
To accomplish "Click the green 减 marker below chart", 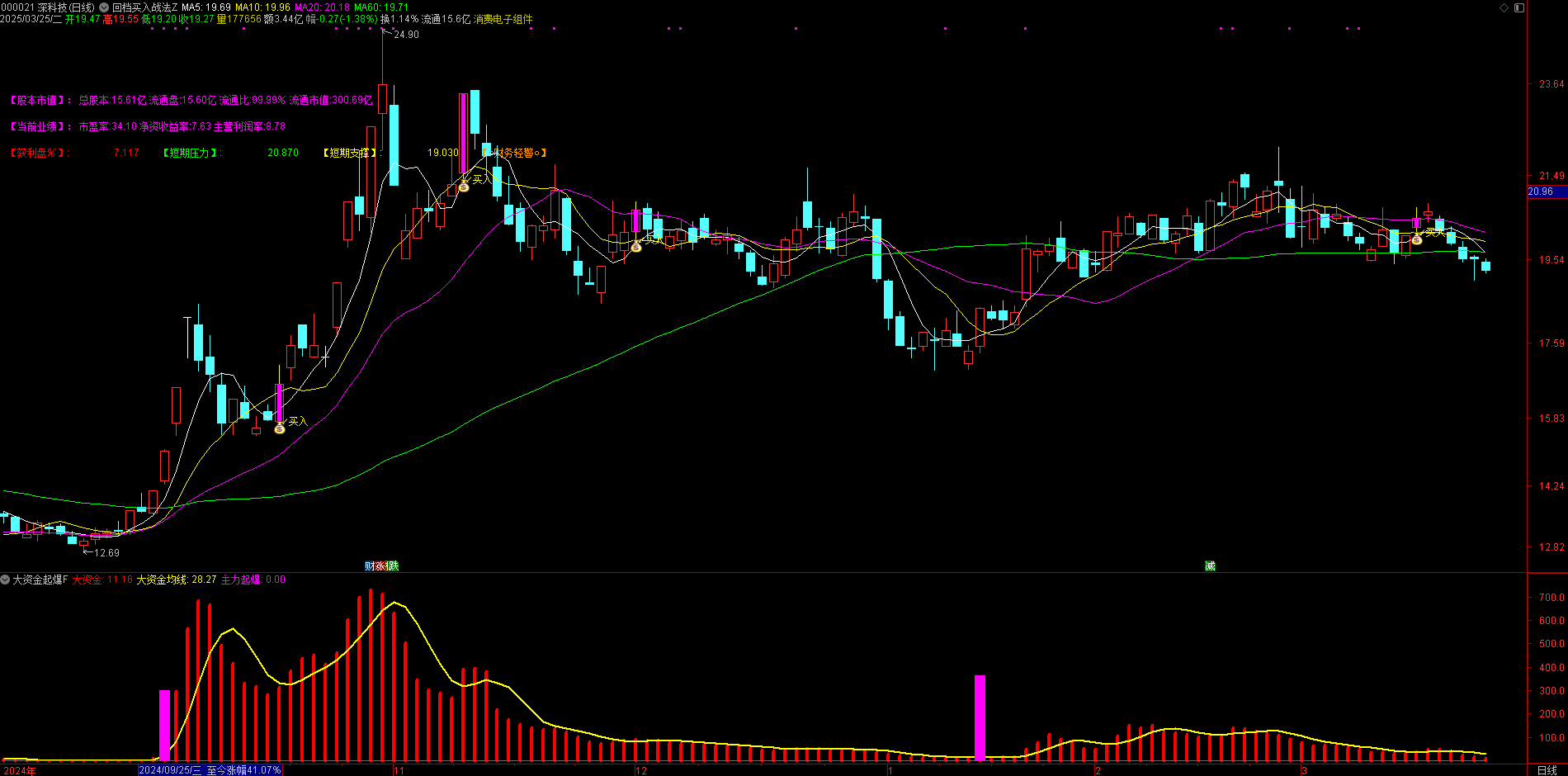I will click(x=1210, y=565).
